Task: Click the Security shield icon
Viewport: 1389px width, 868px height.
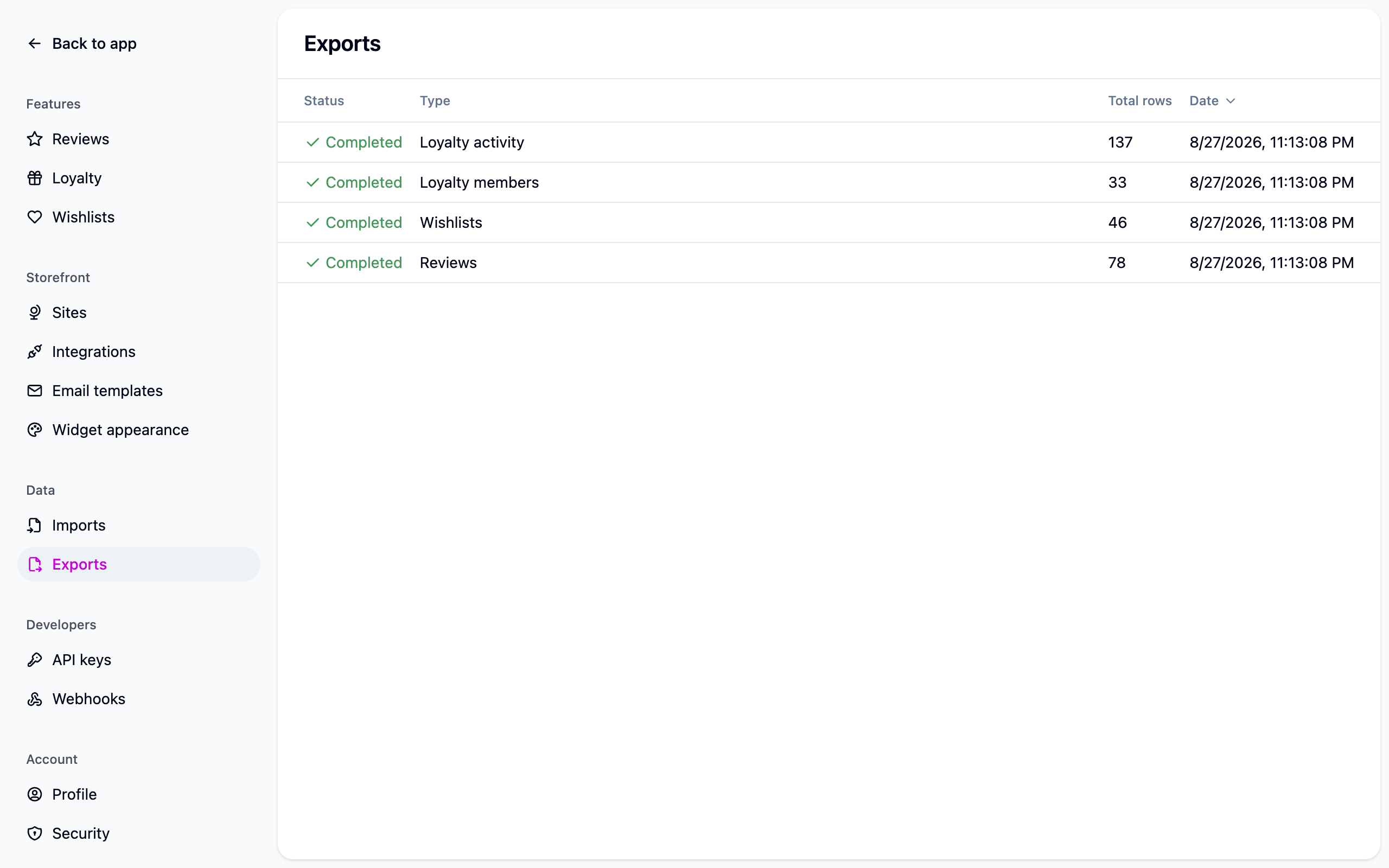Action: coord(34,833)
